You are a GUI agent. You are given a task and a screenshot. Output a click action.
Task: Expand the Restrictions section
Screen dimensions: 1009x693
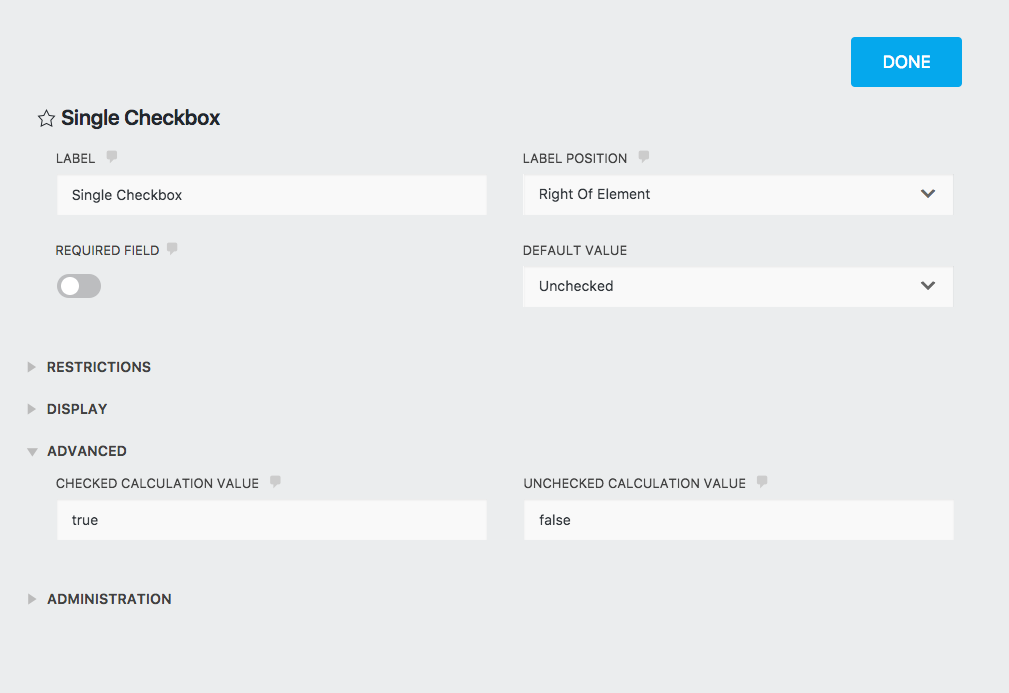pyautogui.click(x=98, y=367)
